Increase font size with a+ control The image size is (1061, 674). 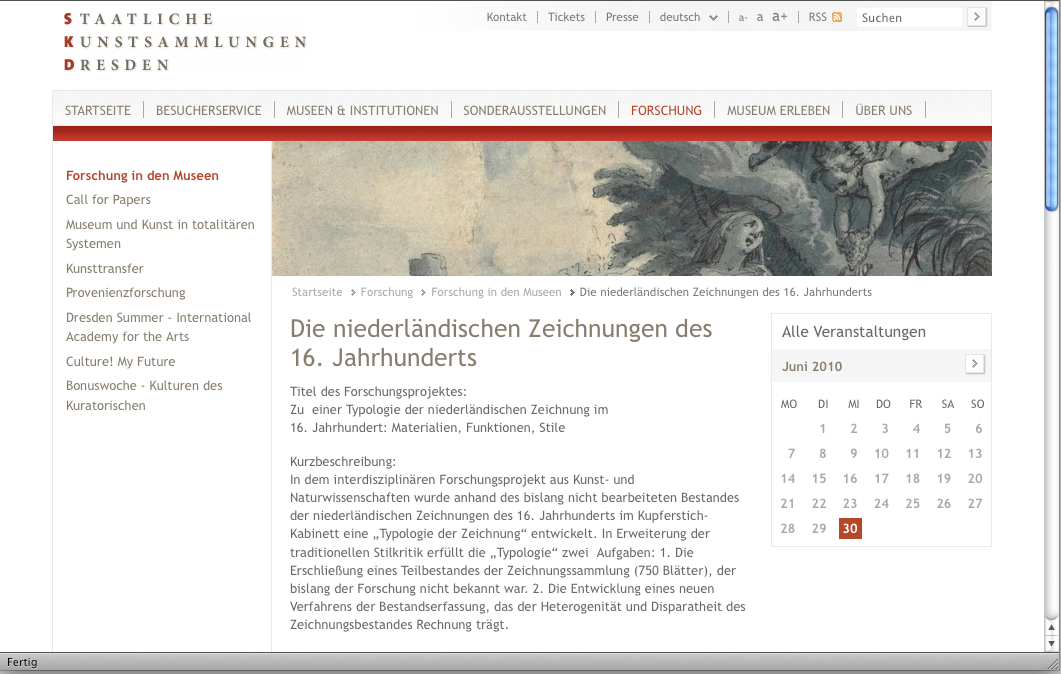(x=780, y=17)
